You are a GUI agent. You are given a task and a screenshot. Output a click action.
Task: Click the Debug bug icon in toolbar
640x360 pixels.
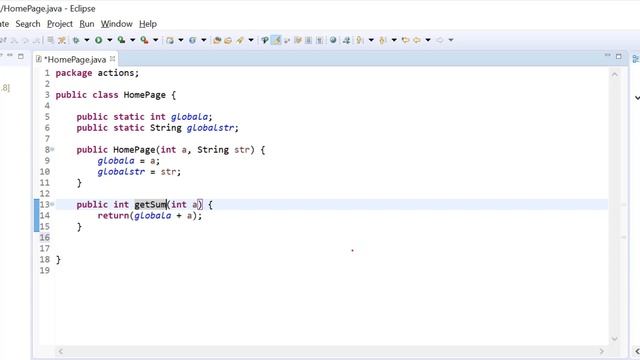tap(76, 40)
